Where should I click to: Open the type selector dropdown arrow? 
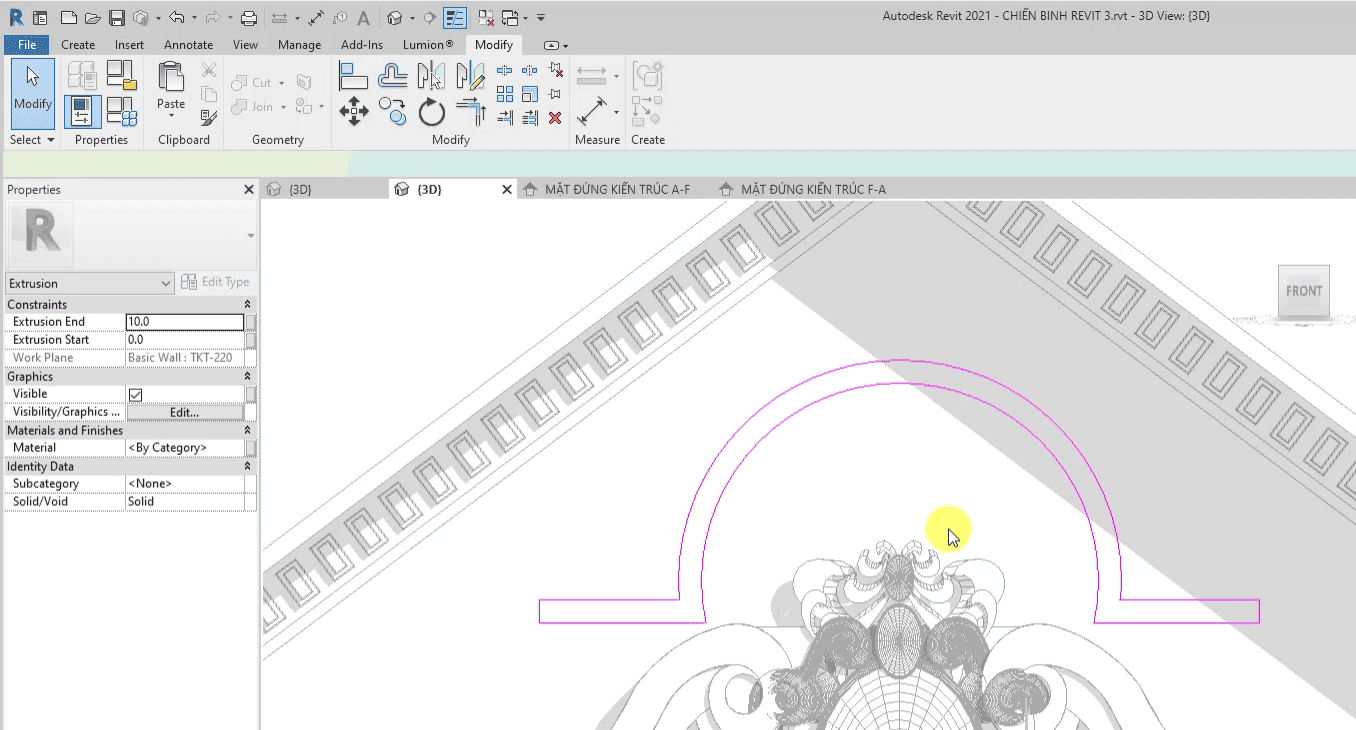click(x=250, y=236)
